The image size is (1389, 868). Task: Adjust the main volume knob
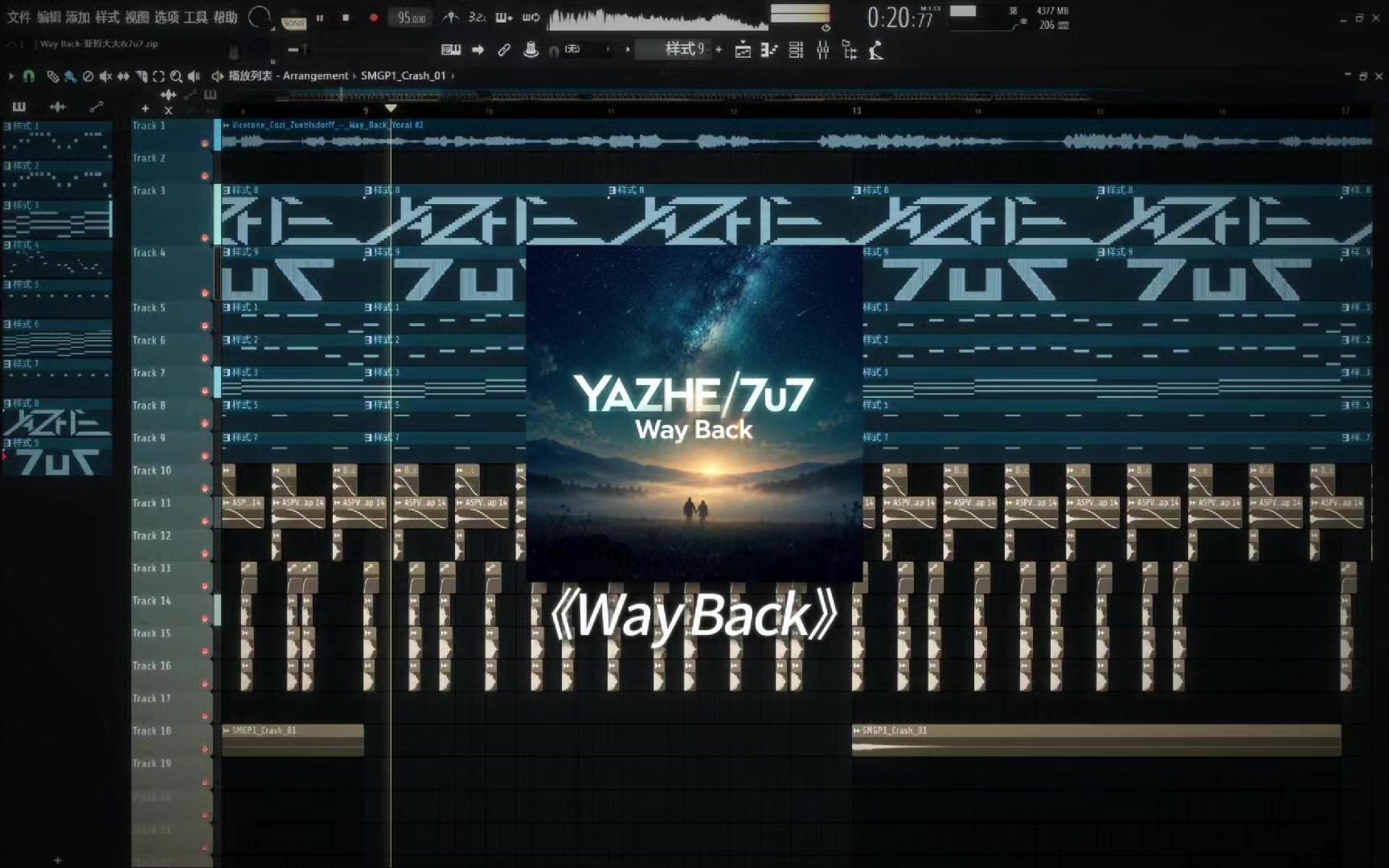(x=260, y=17)
